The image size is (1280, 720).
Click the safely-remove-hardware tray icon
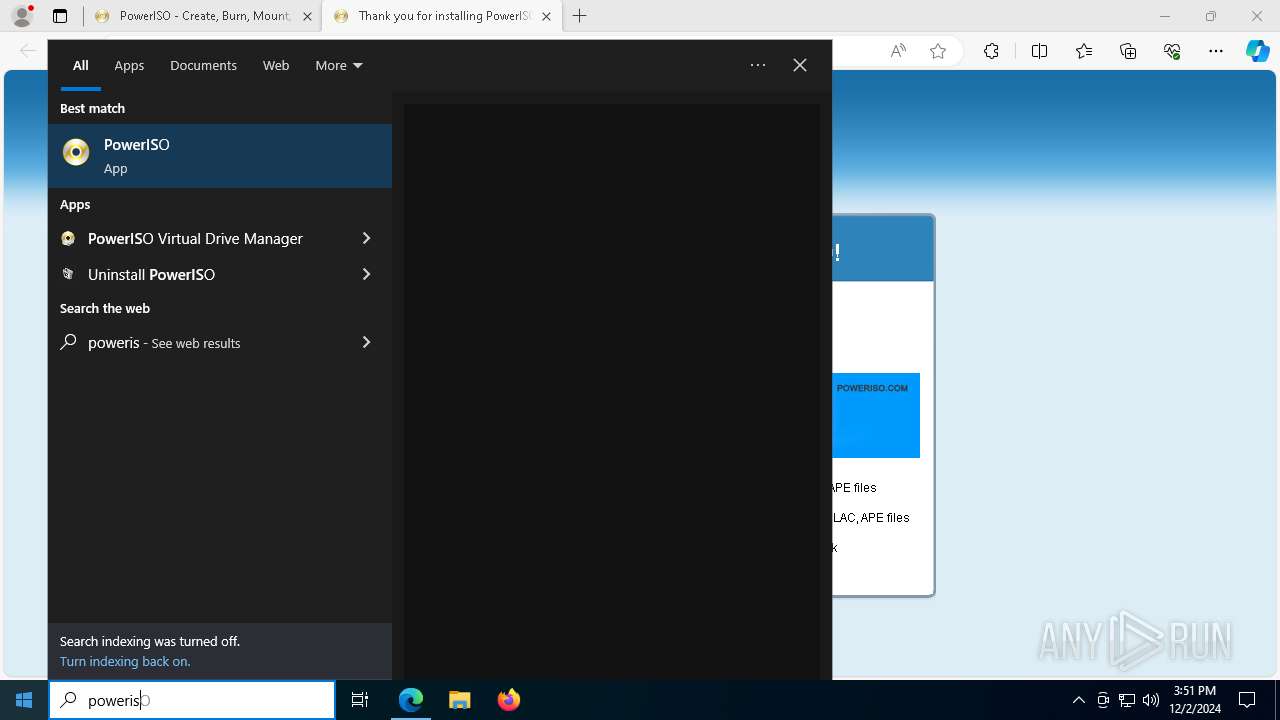point(1103,700)
